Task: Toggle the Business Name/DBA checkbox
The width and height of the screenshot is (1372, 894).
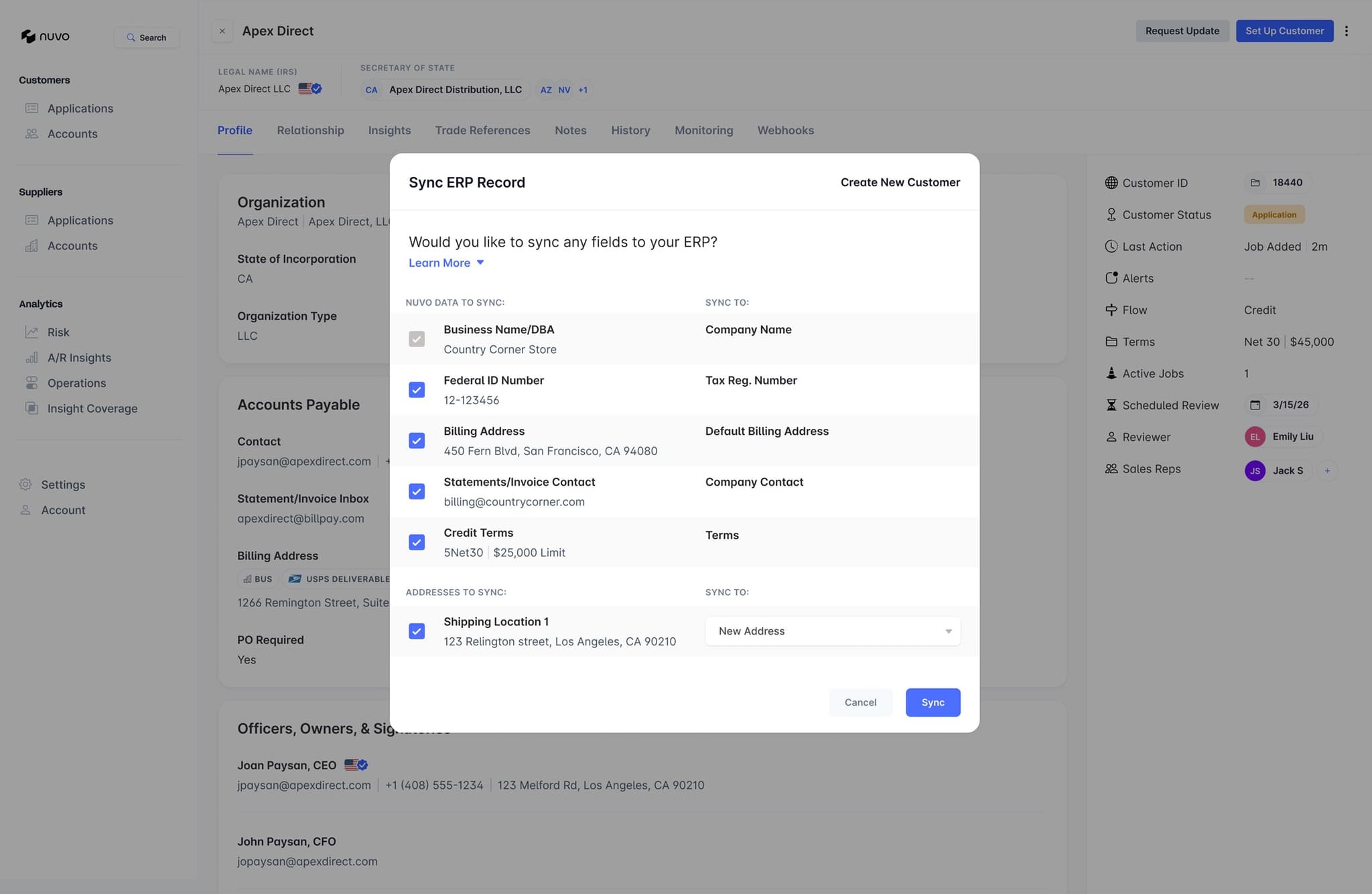Action: point(417,339)
